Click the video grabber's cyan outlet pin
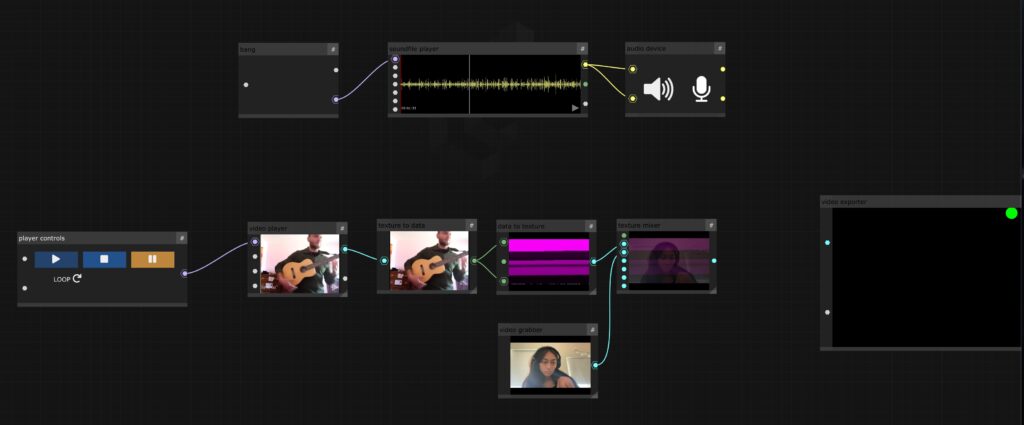Image resolution: width=1024 pixels, height=425 pixels. 595,365
